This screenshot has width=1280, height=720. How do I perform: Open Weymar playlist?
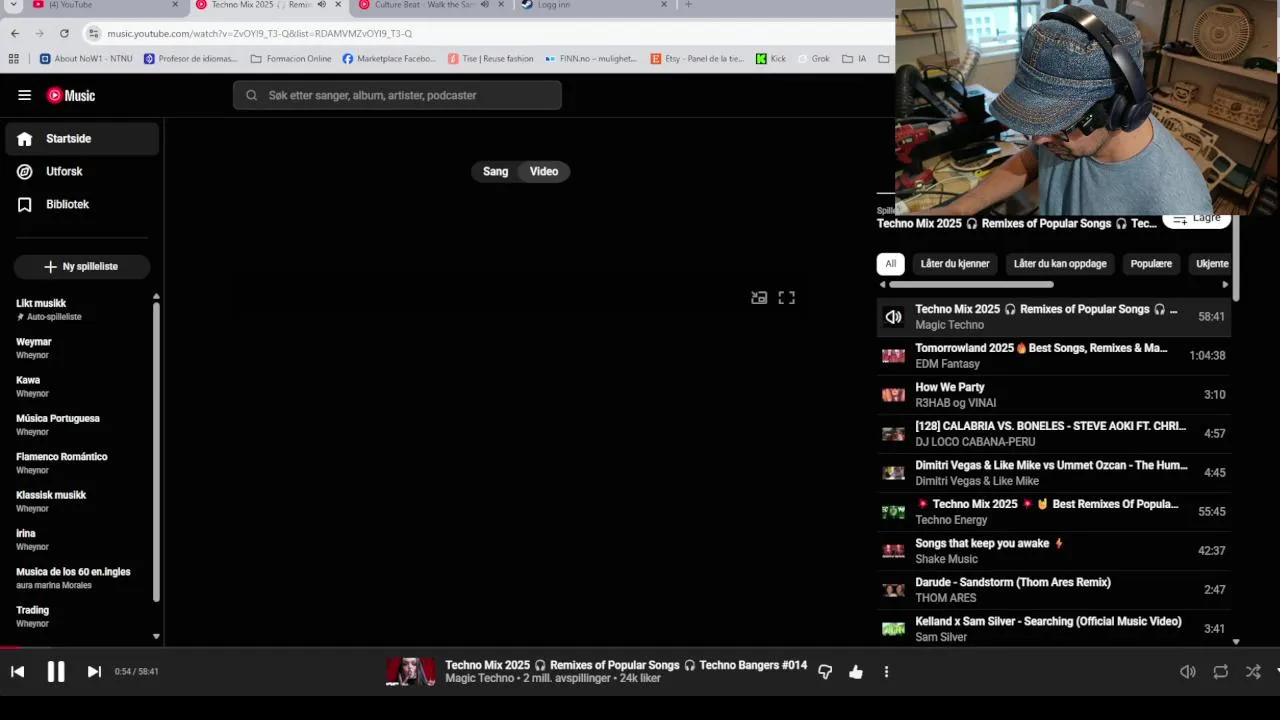click(x=80, y=348)
